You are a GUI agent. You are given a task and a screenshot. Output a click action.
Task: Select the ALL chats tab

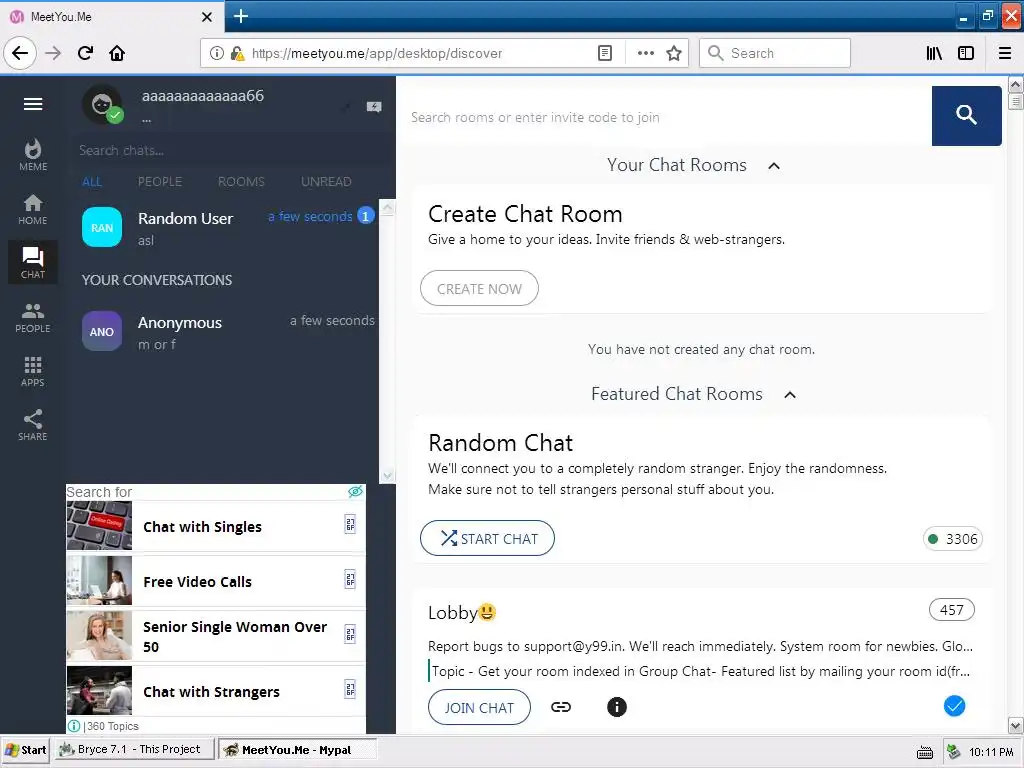pyautogui.click(x=92, y=182)
